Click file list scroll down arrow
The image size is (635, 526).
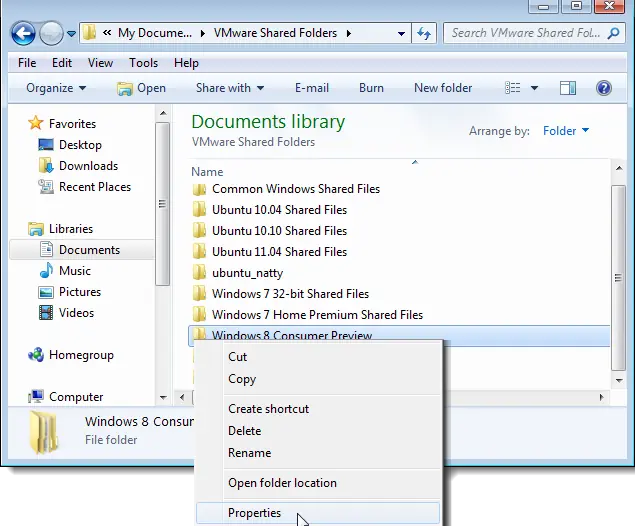(x=619, y=380)
